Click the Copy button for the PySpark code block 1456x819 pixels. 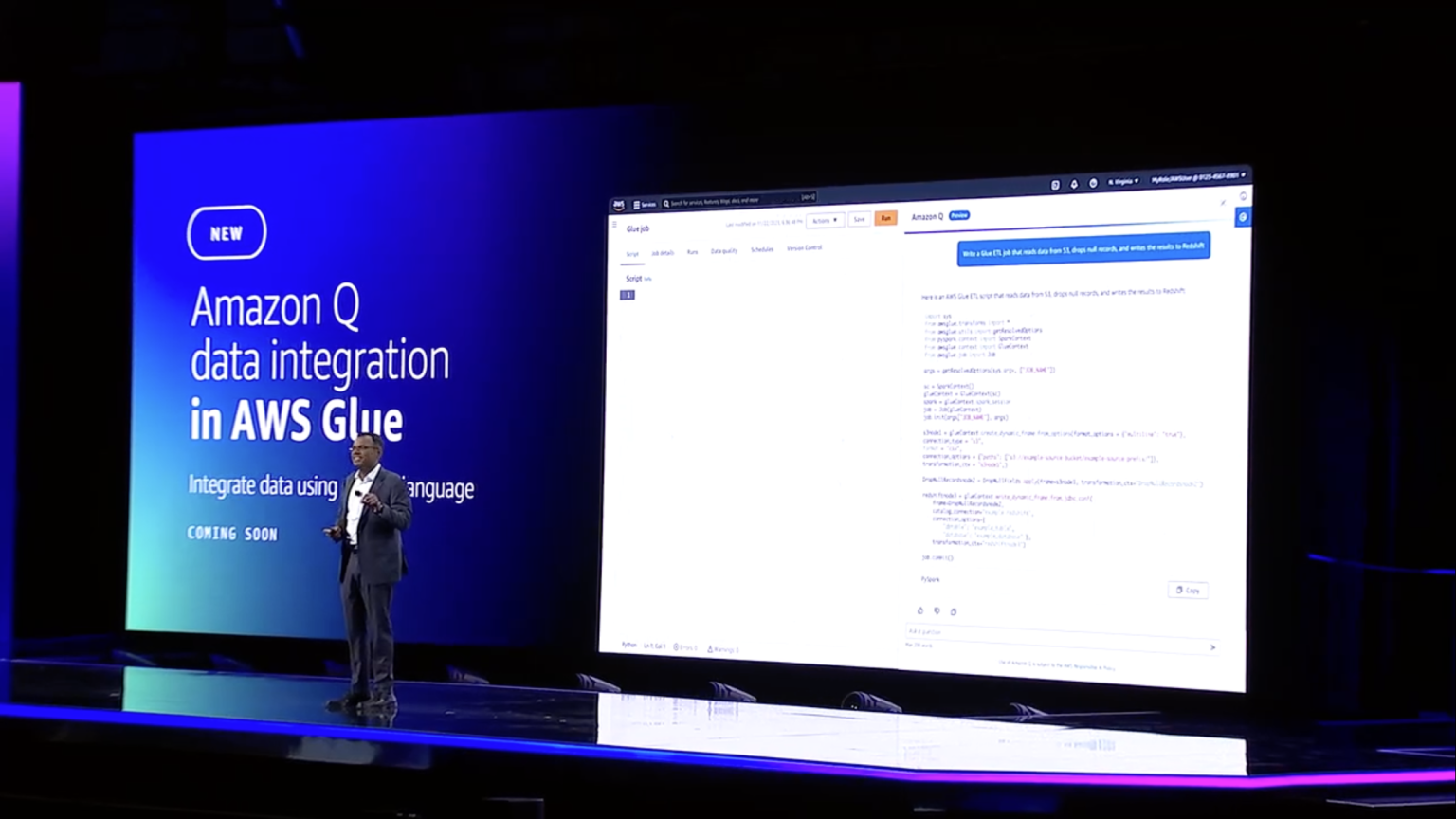pos(1188,590)
